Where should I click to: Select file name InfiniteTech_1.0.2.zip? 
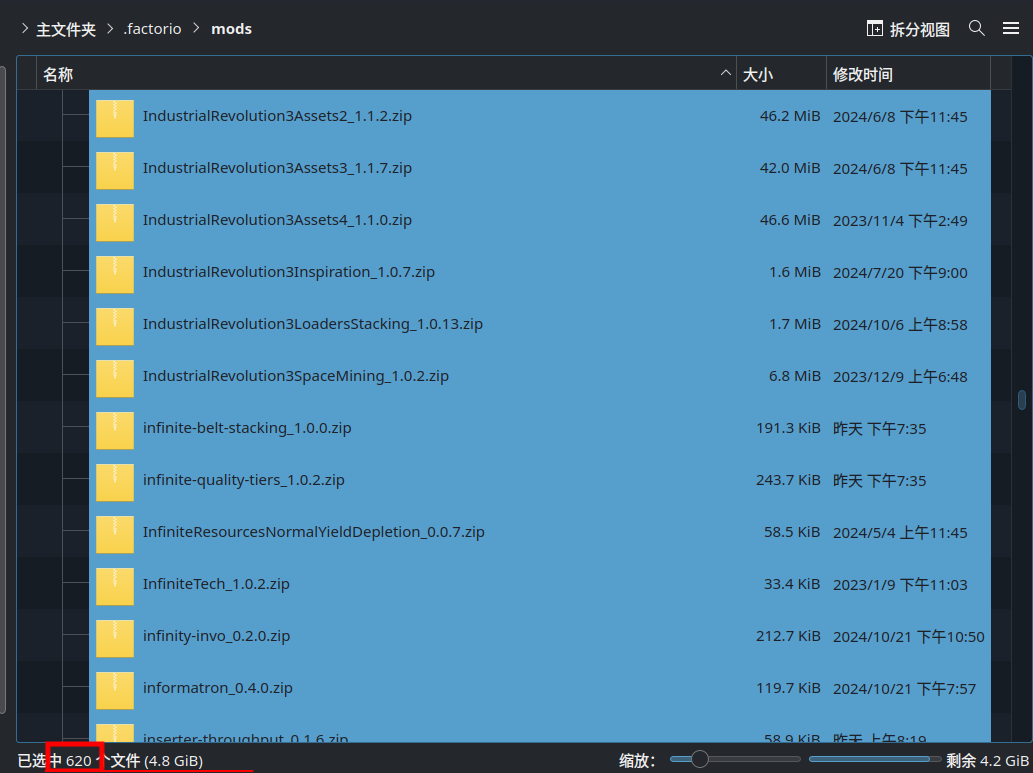coord(216,585)
